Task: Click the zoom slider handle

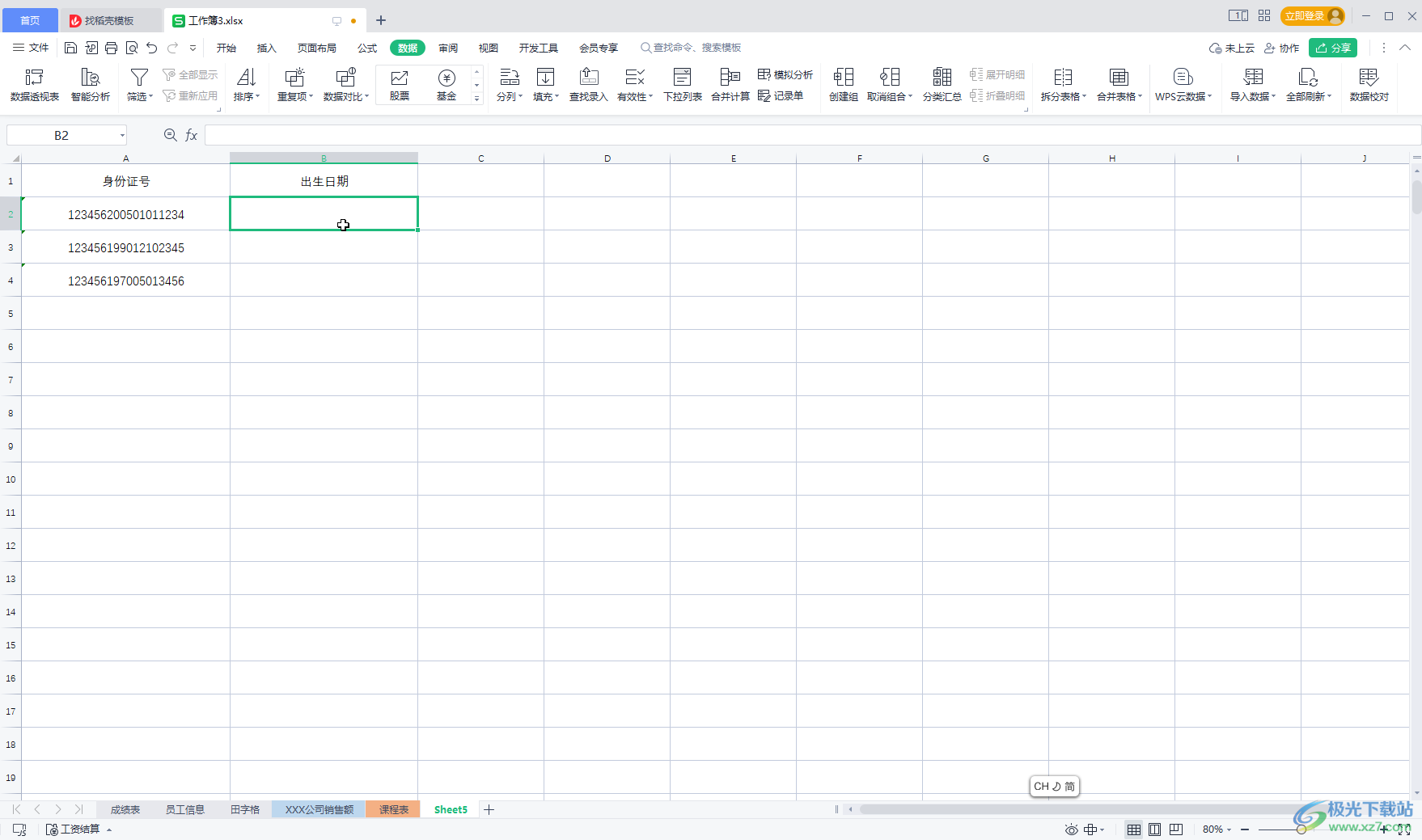Action: coord(1301,829)
